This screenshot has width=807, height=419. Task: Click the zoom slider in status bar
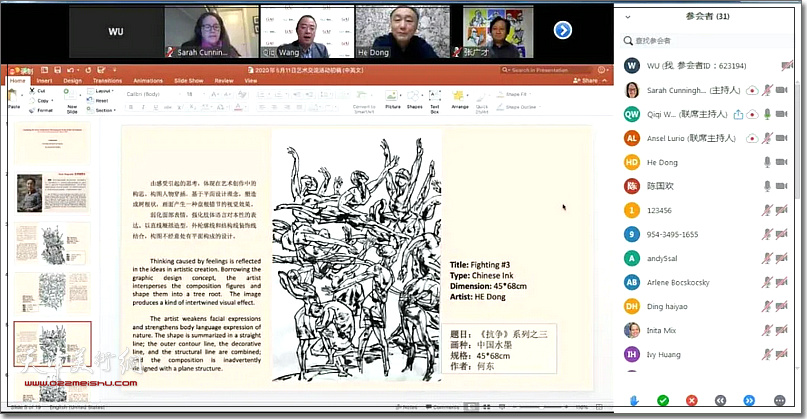(x=543, y=407)
